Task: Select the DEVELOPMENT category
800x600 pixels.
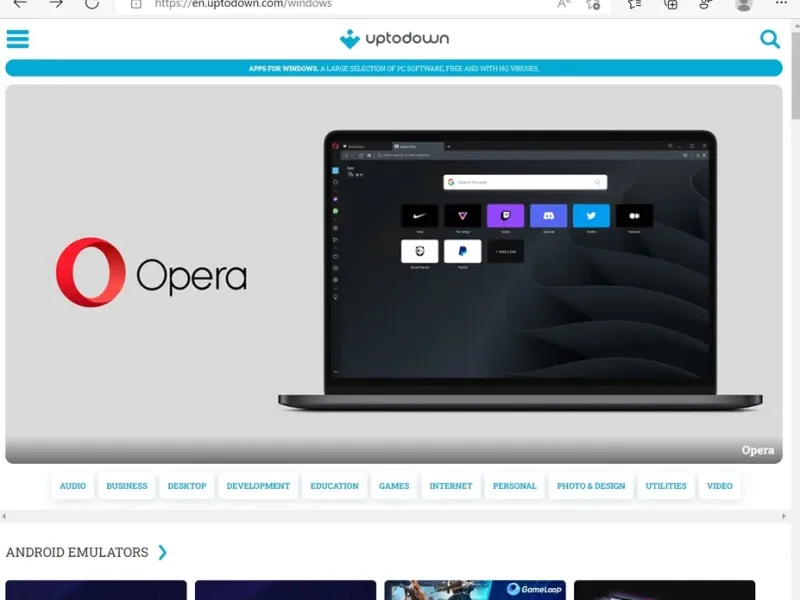Action: coord(258,486)
